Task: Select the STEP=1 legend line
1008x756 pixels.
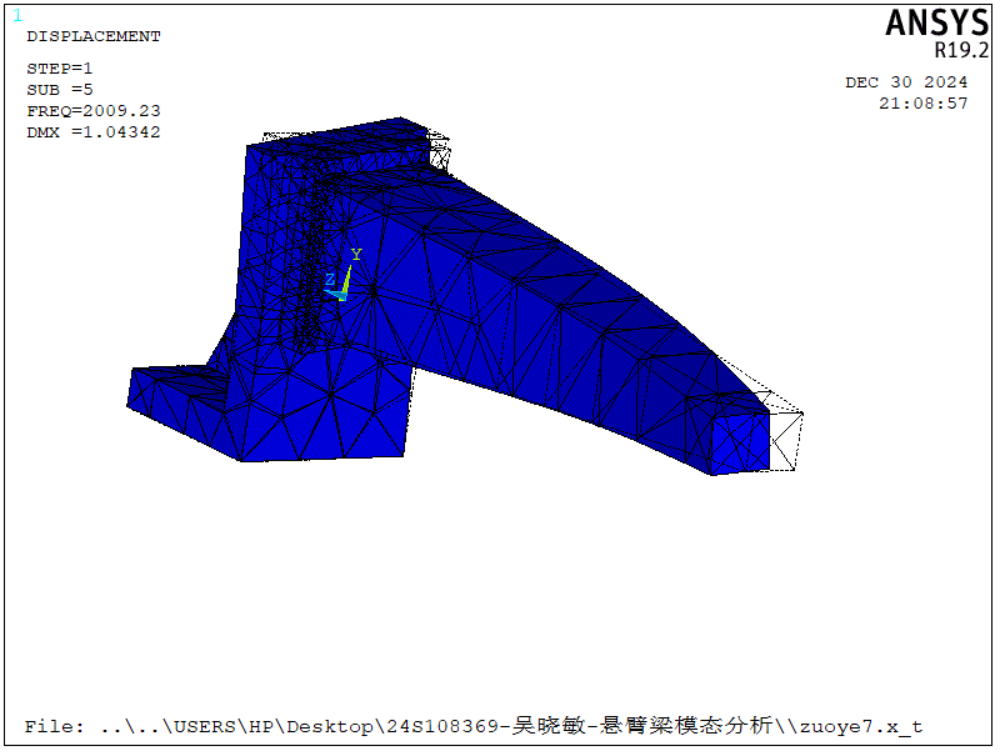Action: click(x=60, y=68)
